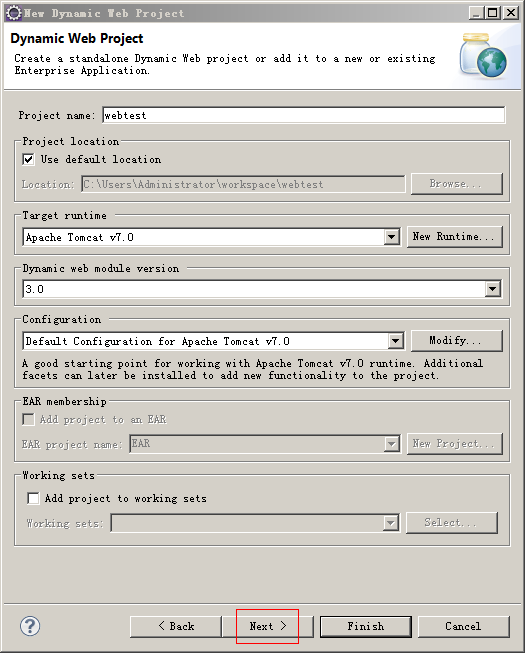Click the New Runtime... button
The image size is (525, 653).
pos(455,237)
